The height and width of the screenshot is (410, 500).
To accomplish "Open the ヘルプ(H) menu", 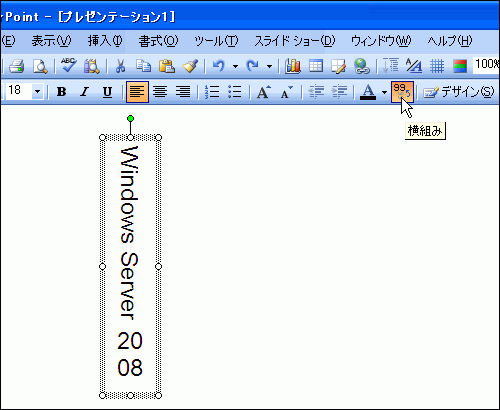I will pyautogui.click(x=450, y=41).
